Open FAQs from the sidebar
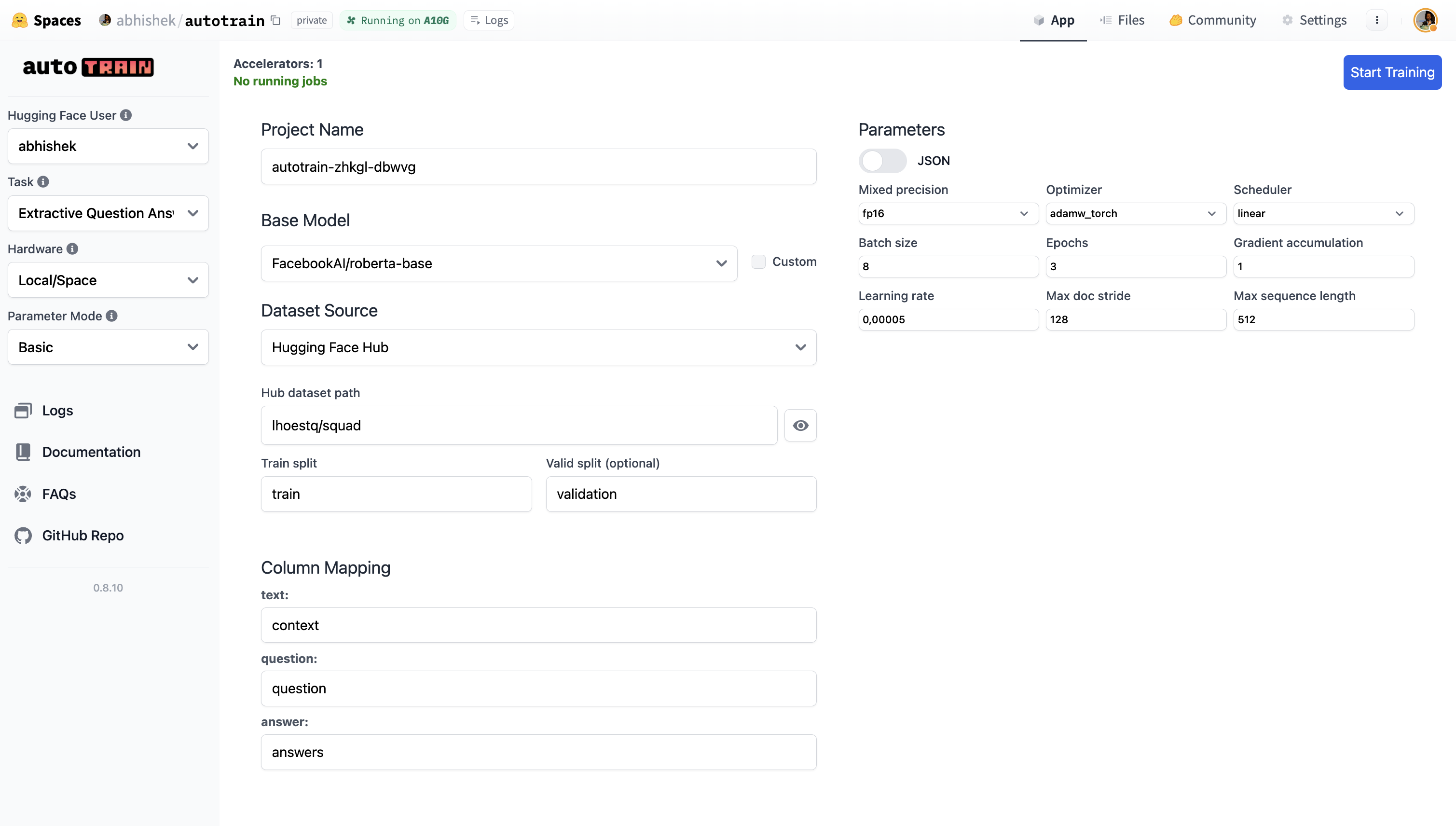The image size is (1456, 826). pos(58,494)
